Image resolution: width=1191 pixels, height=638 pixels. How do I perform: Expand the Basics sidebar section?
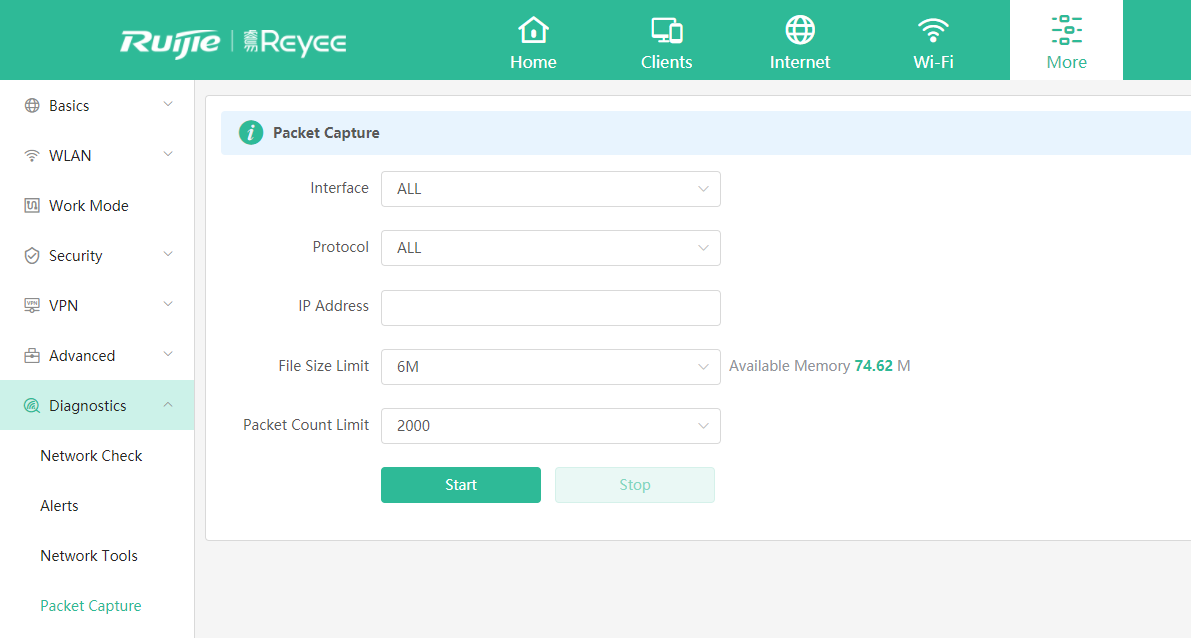[x=97, y=106]
